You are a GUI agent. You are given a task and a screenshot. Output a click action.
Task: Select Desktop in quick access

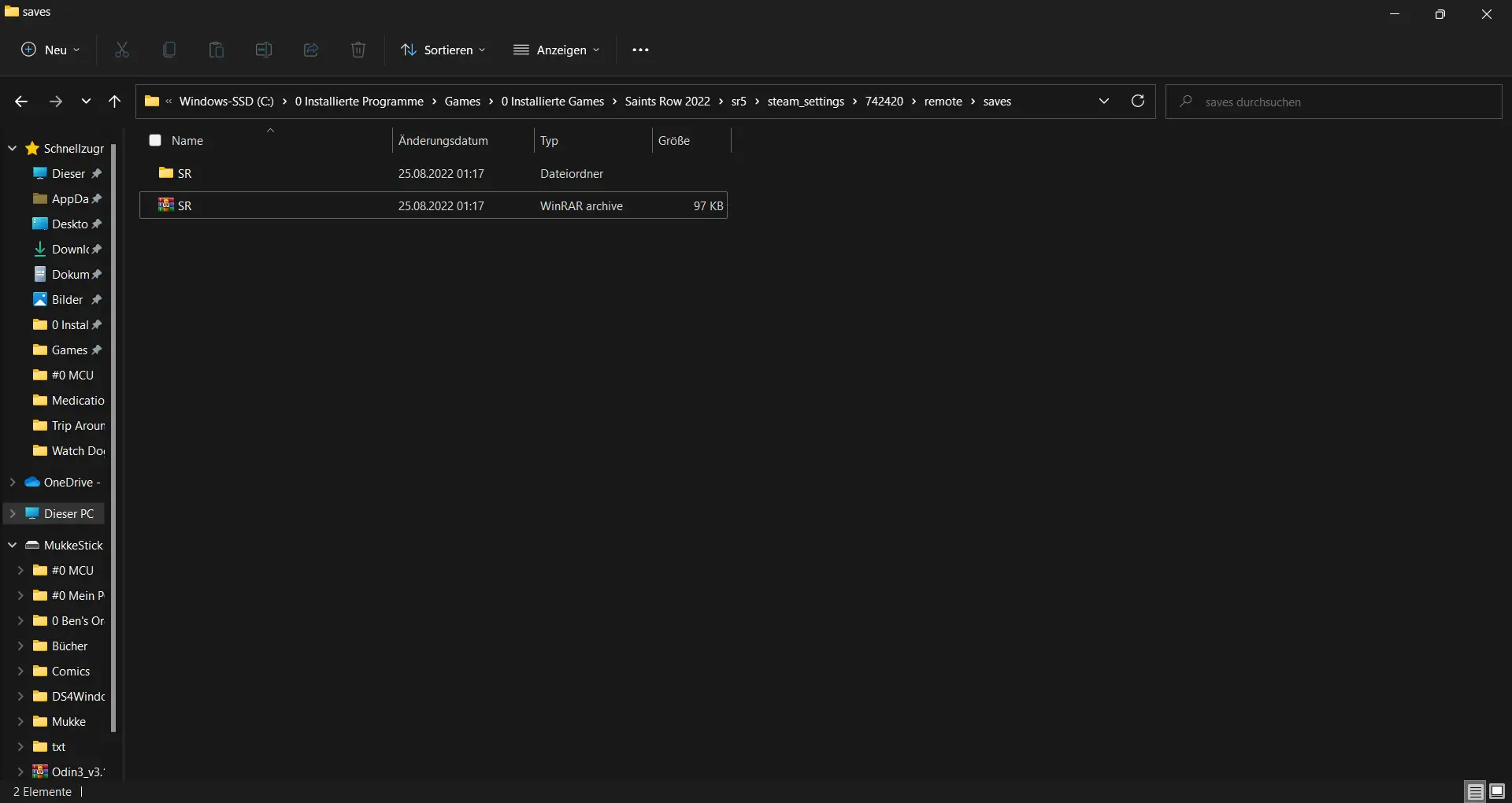[68, 224]
